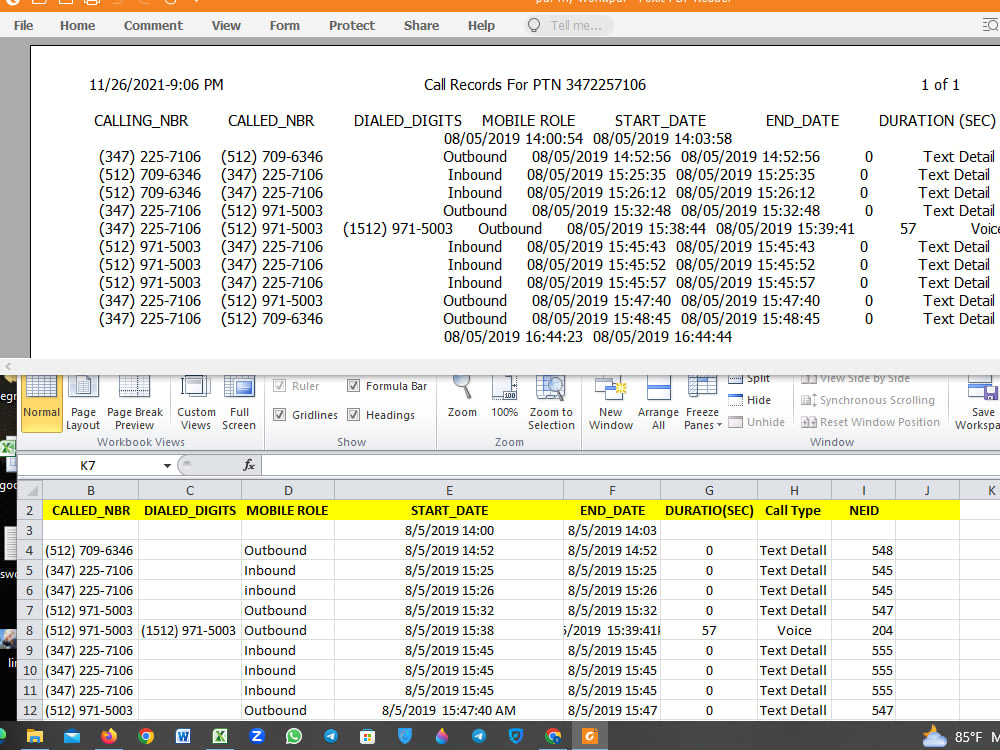Select column E header
This screenshot has width=1000, height=750.
click(449, 490)
